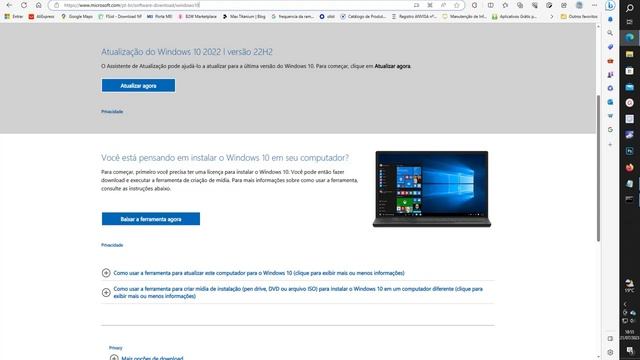
Task: Open Registro ANVISA bookmark
Action: [414, 17]
